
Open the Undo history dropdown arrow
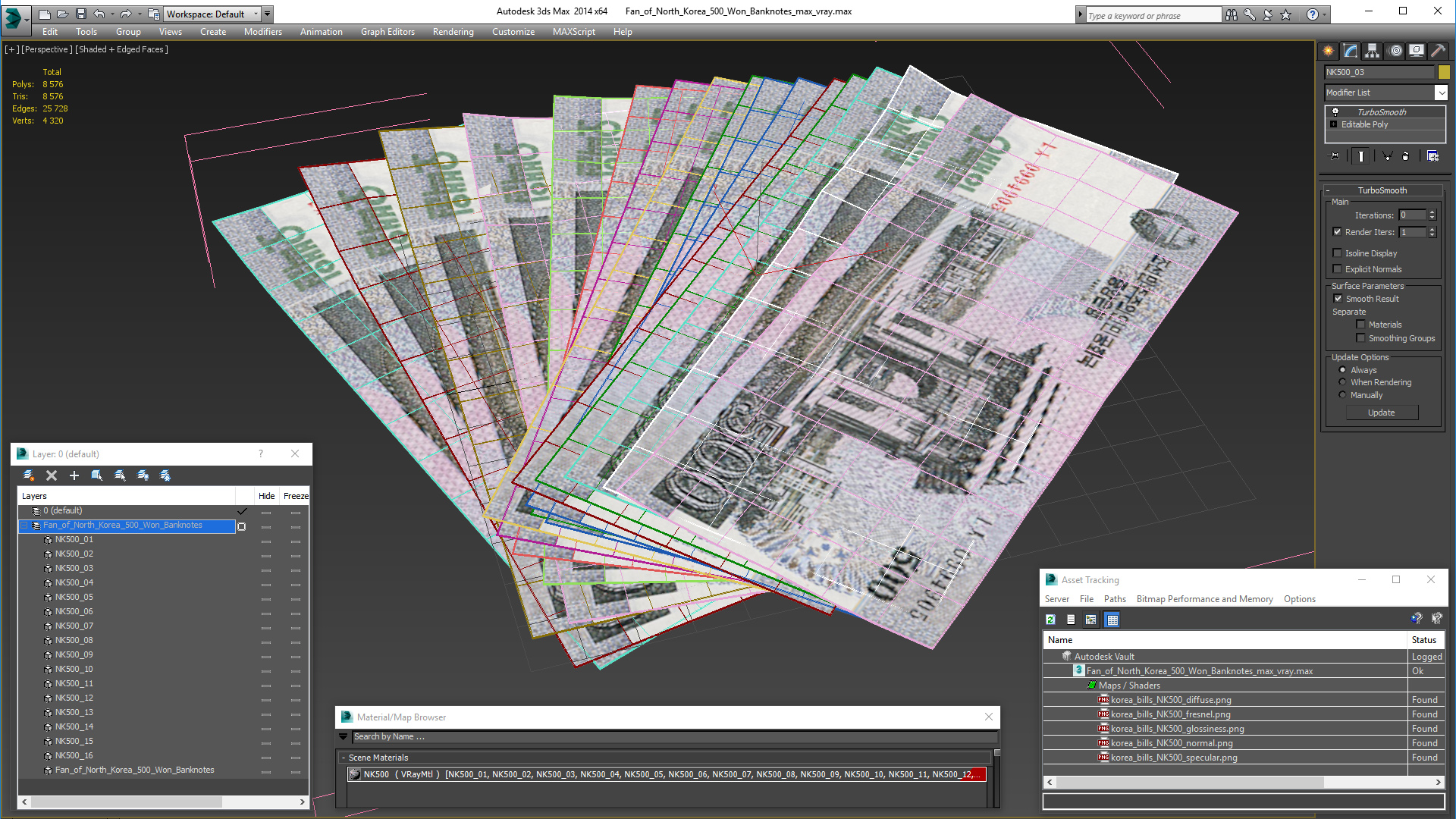pos(112,14)
